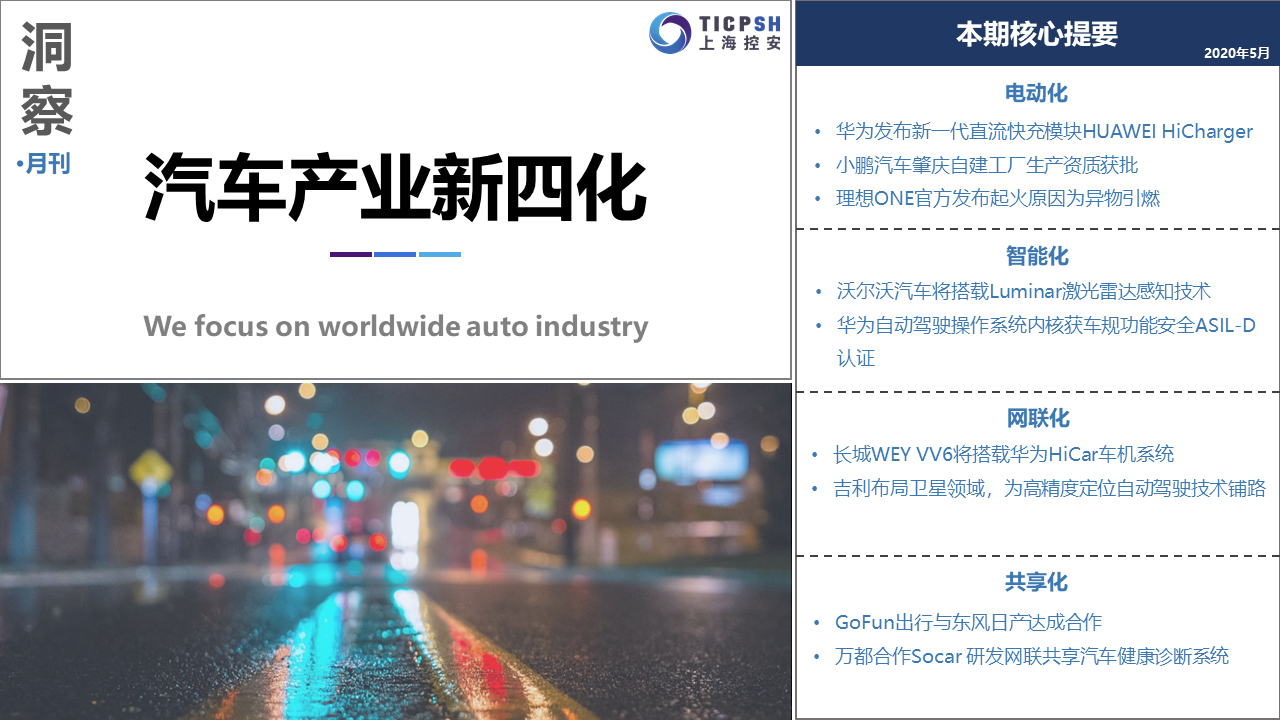
Task: Open the GoFun出行与东风日产 headline
Action: click(968, 622)
